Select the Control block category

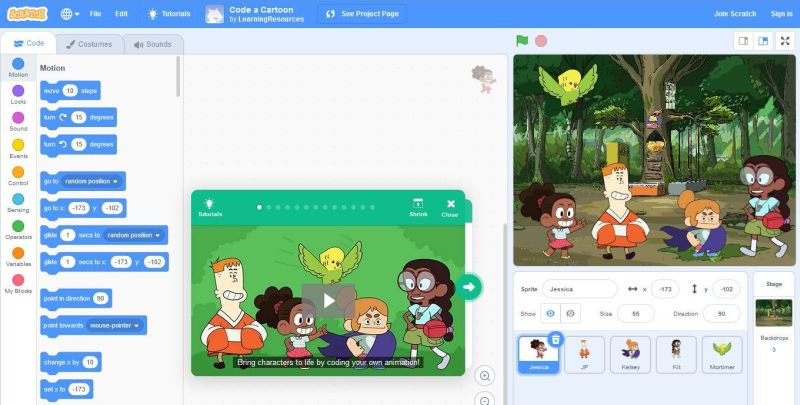(18, 176)
